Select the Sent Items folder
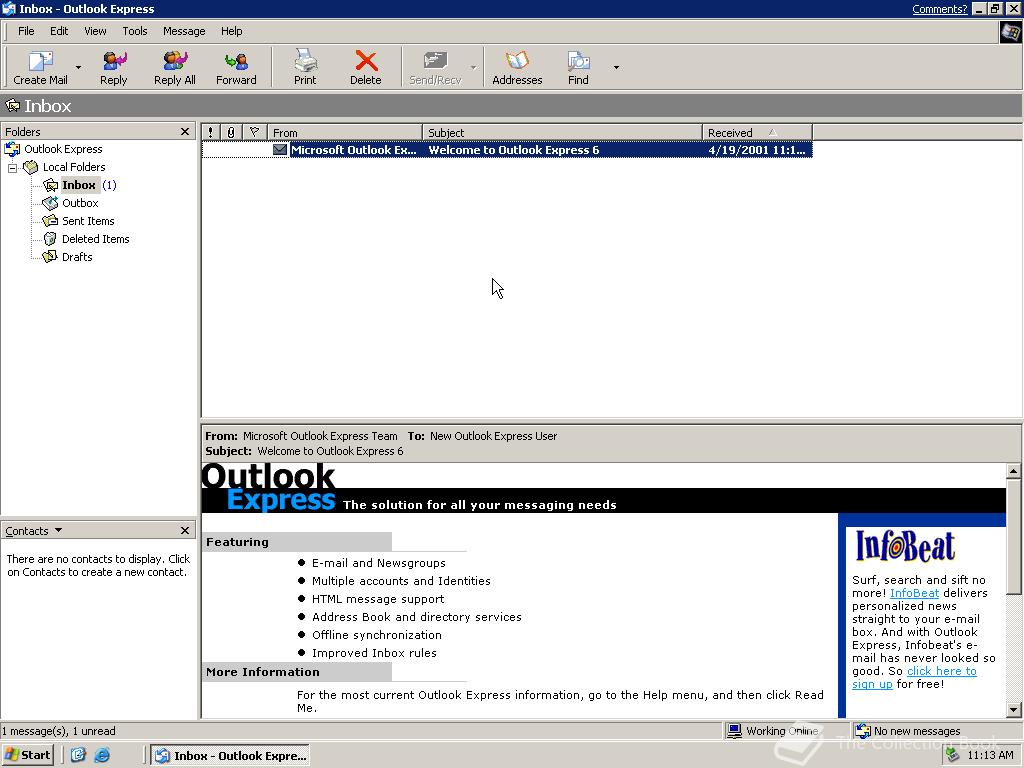The height and width of the screenshot is (768, 1024). pyautogui.click(x=88, y=221)
